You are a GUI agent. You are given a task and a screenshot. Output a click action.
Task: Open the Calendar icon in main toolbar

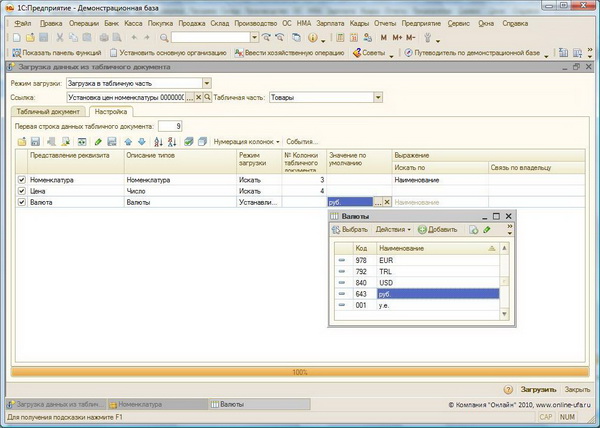tap(354, 37)
